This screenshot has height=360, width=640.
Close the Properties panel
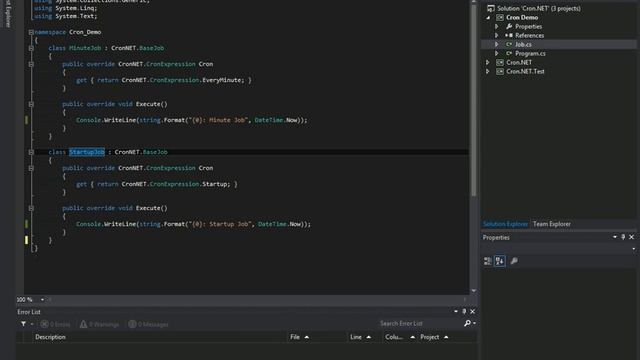tap(631, 237)
